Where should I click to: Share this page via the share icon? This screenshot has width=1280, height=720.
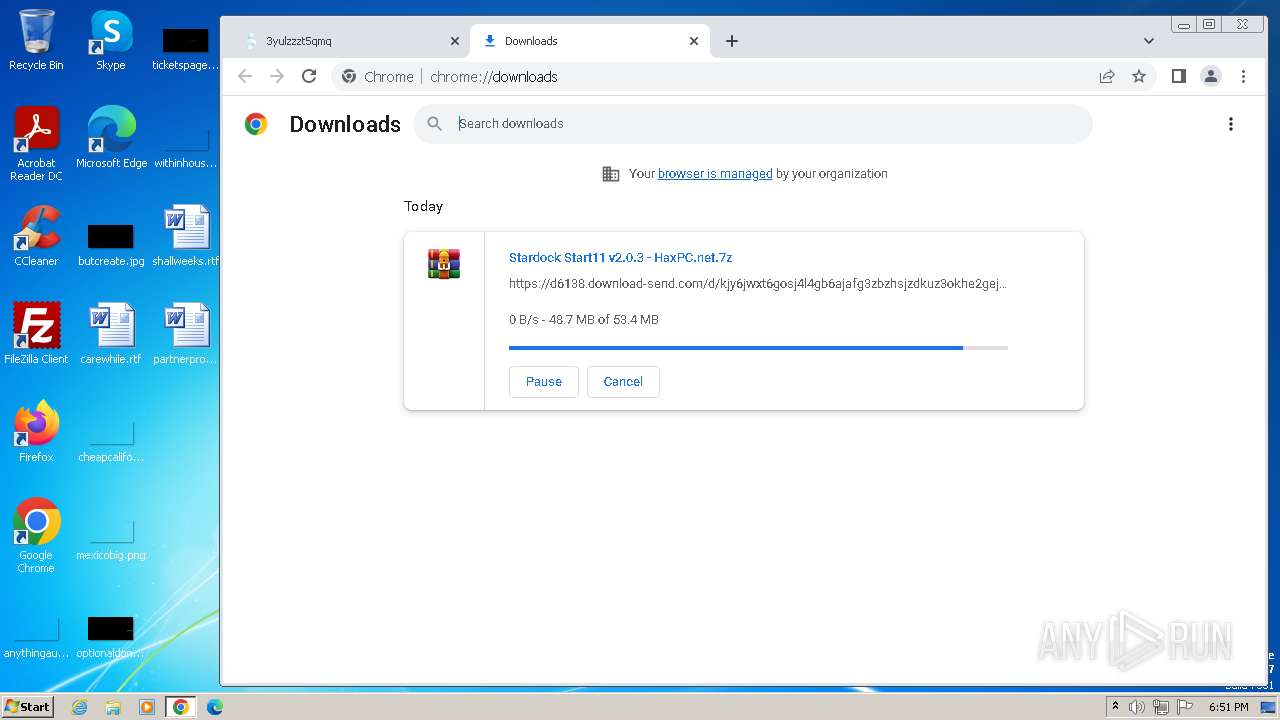(x=1107, y=76)
